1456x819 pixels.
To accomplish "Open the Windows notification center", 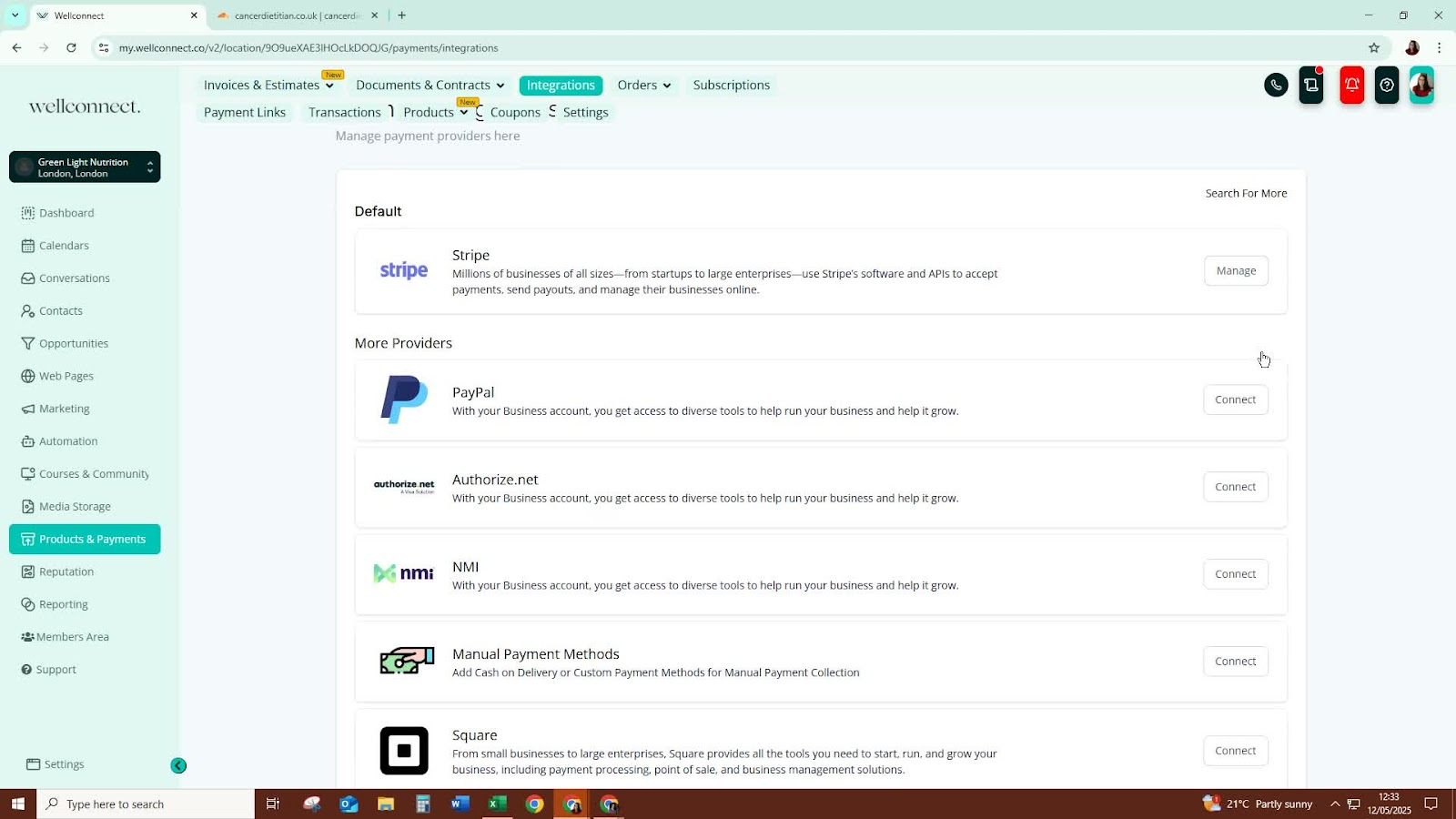I will [x=1431, y=804].
